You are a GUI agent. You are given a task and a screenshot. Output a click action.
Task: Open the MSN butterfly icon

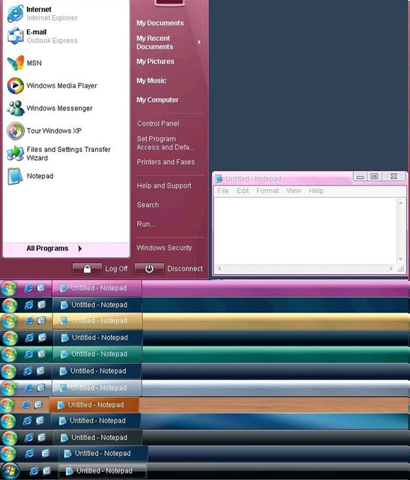[16, 63]
